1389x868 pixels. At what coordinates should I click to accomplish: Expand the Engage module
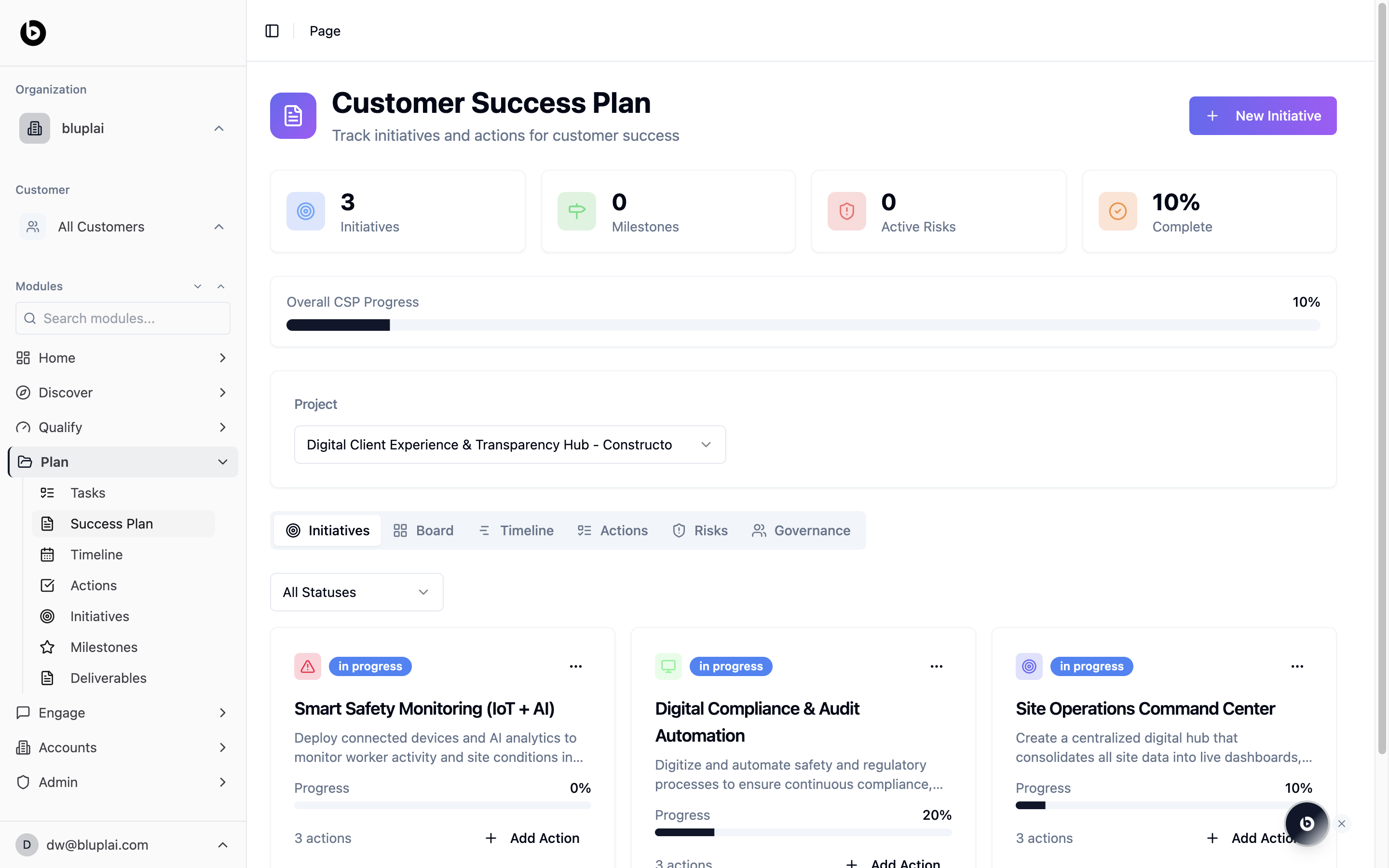coord(122,713)
